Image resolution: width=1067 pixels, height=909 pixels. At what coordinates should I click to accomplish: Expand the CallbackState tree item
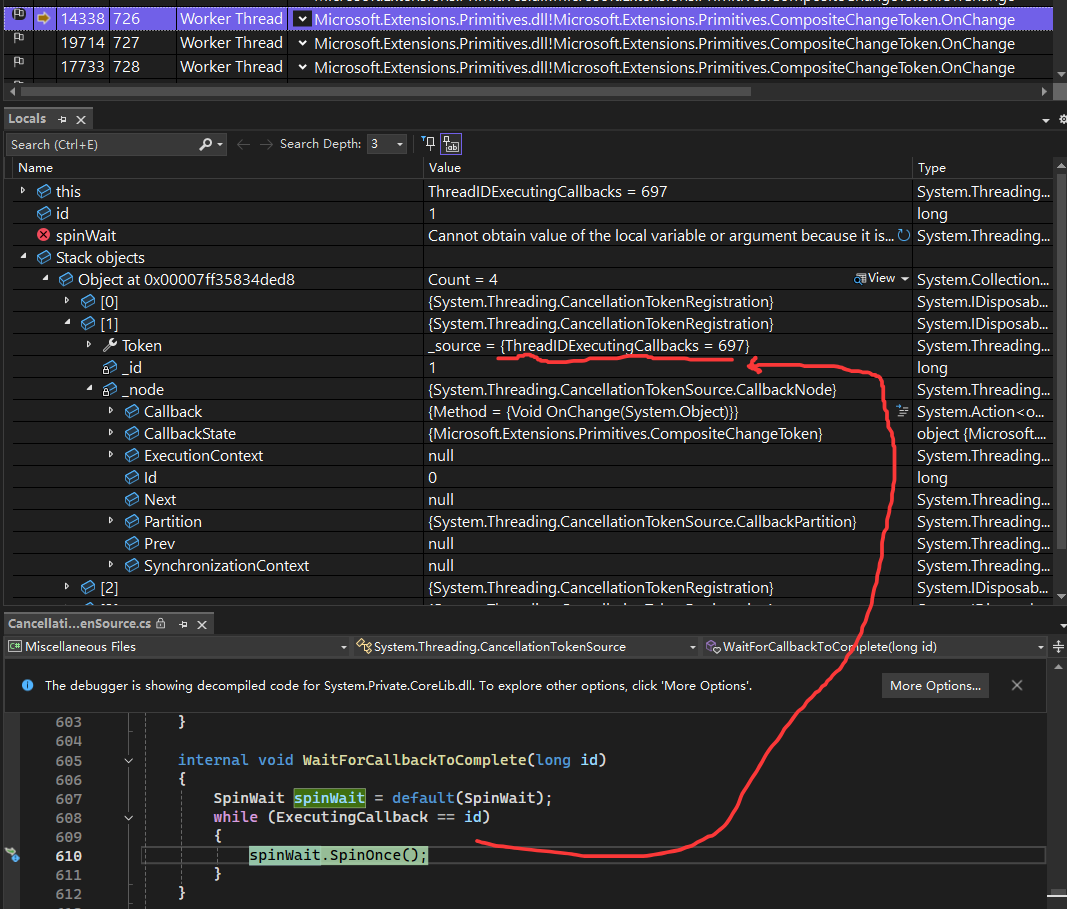click(x=112, y=434)
